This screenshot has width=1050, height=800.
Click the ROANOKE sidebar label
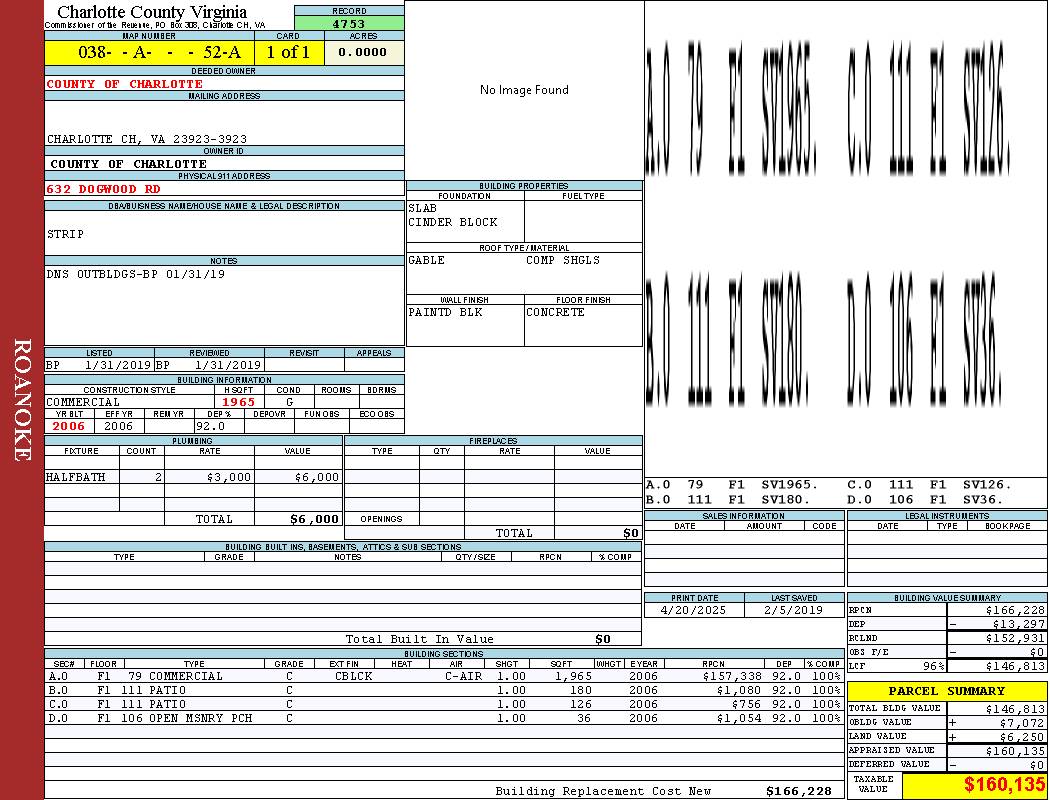coord(21,400)
